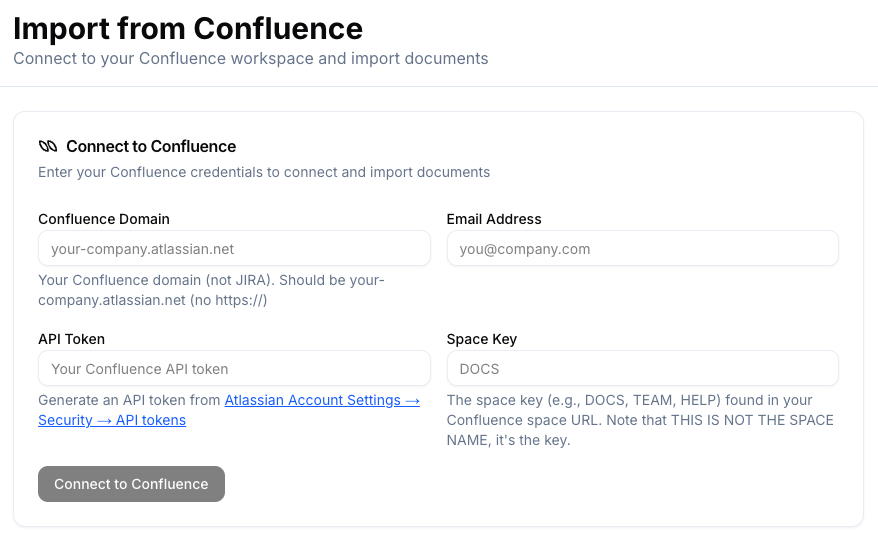Image resolution: width=878 pixels, height=533 pixels.
Task: Focus the Space Key field
Action: click(x=642, y=368)
